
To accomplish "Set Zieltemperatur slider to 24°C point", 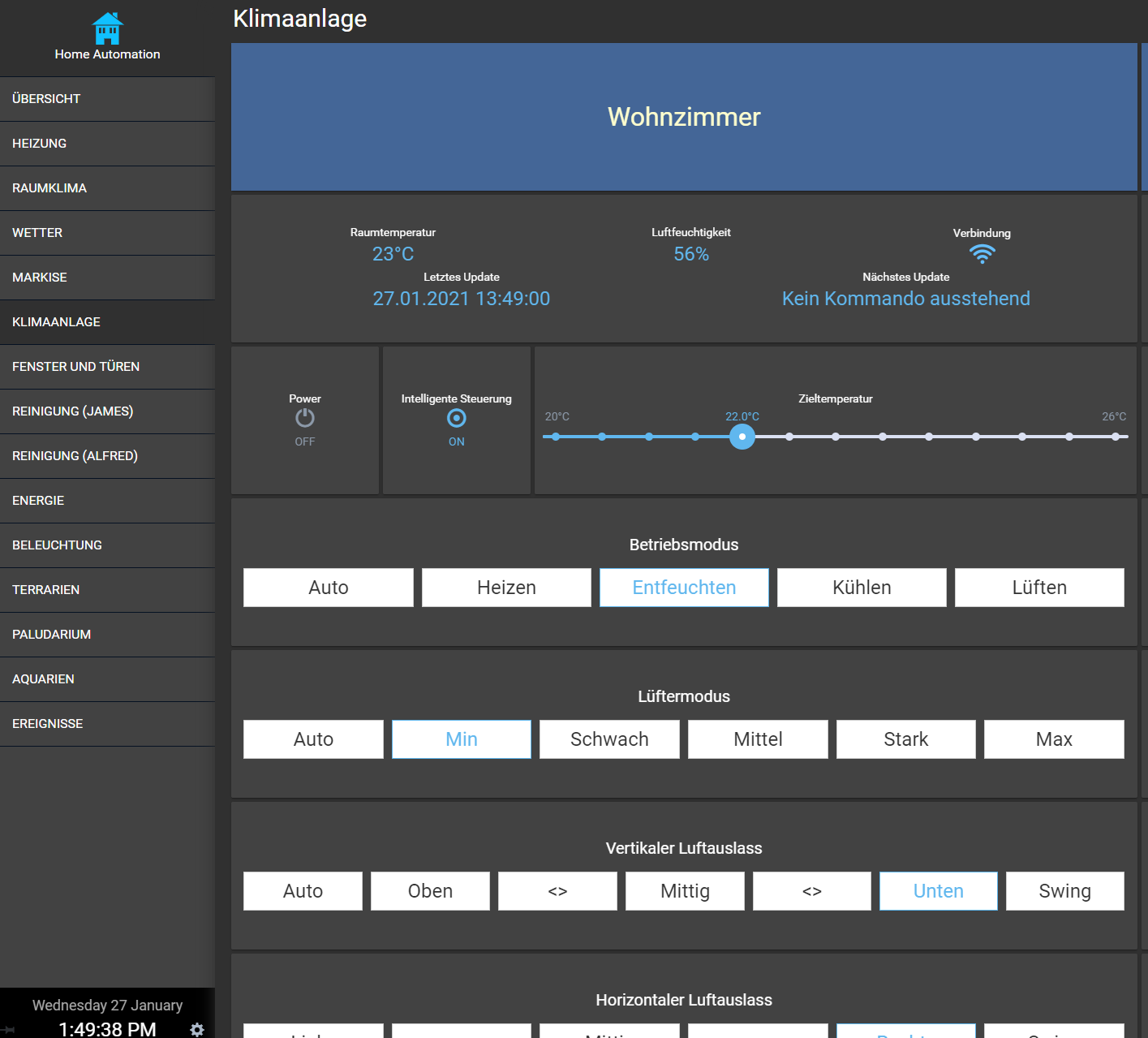I will [929, 437].
